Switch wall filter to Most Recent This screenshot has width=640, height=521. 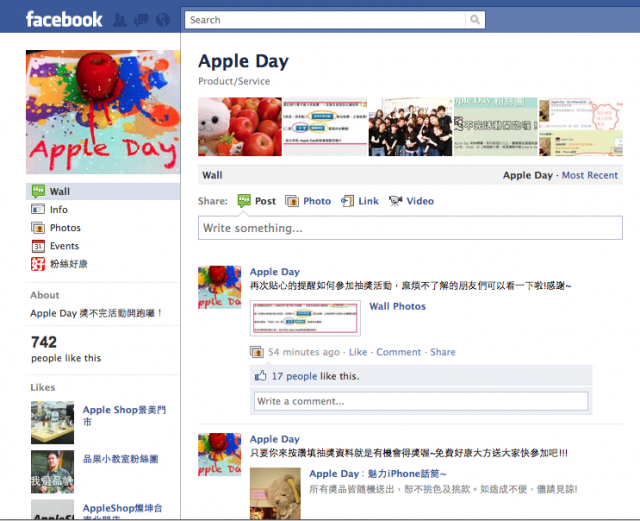(590, 175)
